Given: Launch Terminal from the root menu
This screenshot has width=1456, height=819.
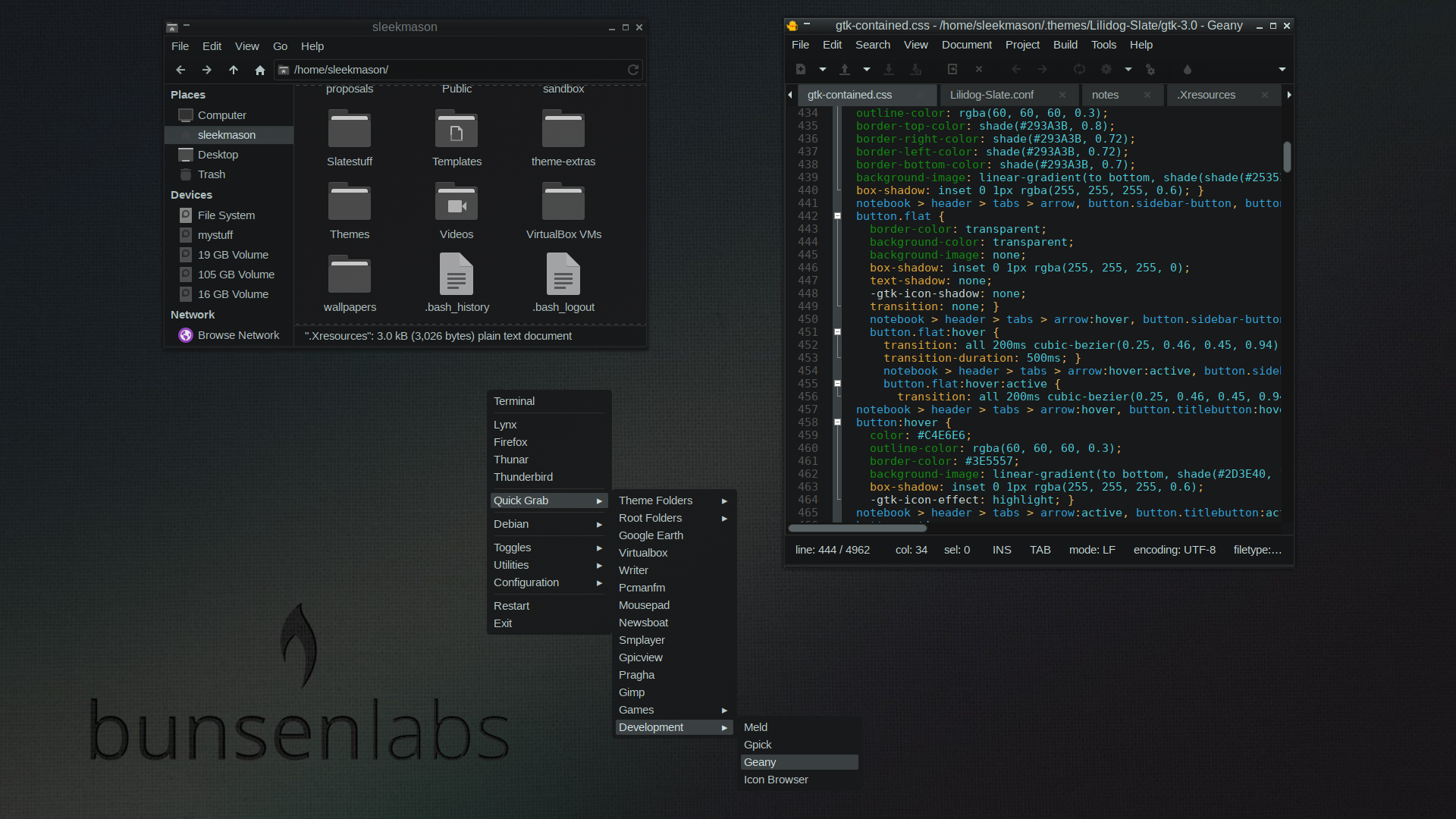Looking at the screenshot, I should (548, 401).
